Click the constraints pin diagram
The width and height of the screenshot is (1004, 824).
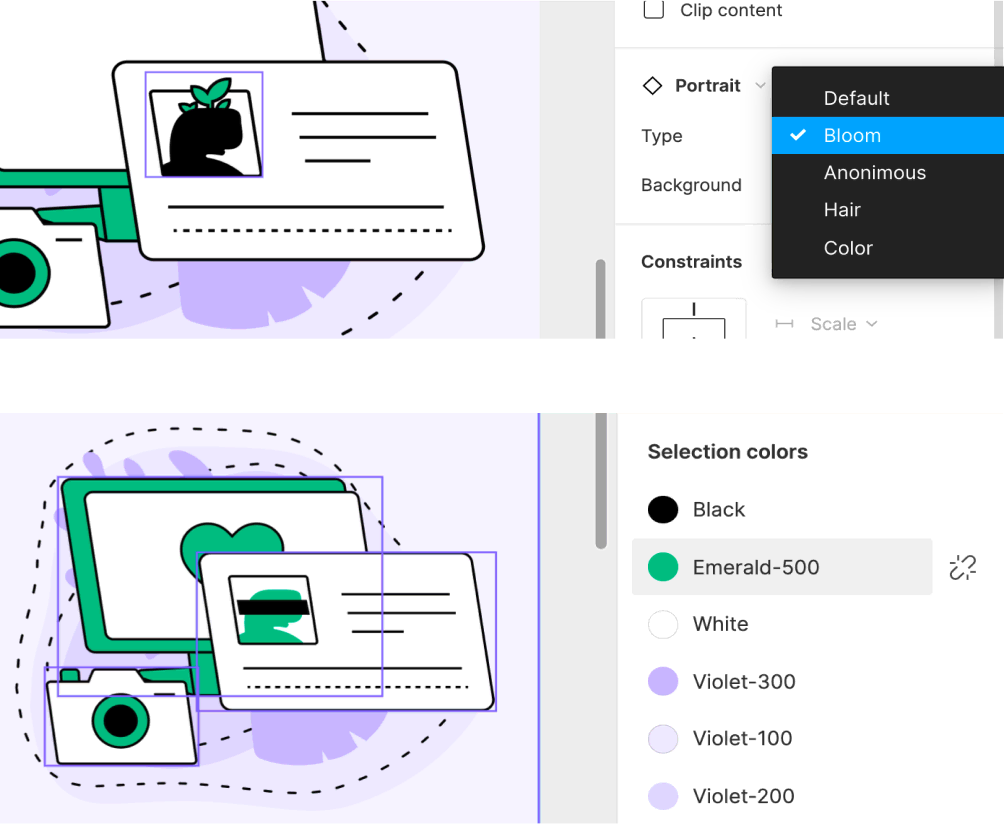coord(694,330)
